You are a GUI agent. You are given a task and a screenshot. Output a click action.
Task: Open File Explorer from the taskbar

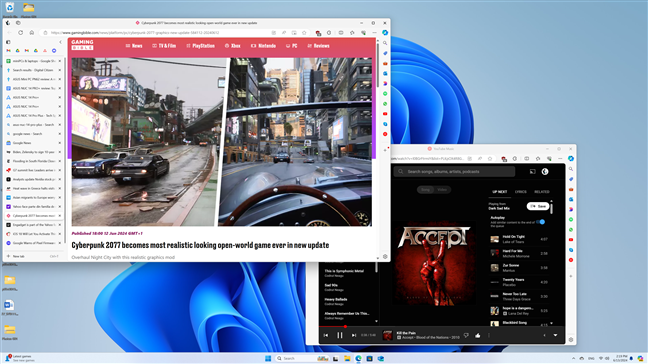347,358
